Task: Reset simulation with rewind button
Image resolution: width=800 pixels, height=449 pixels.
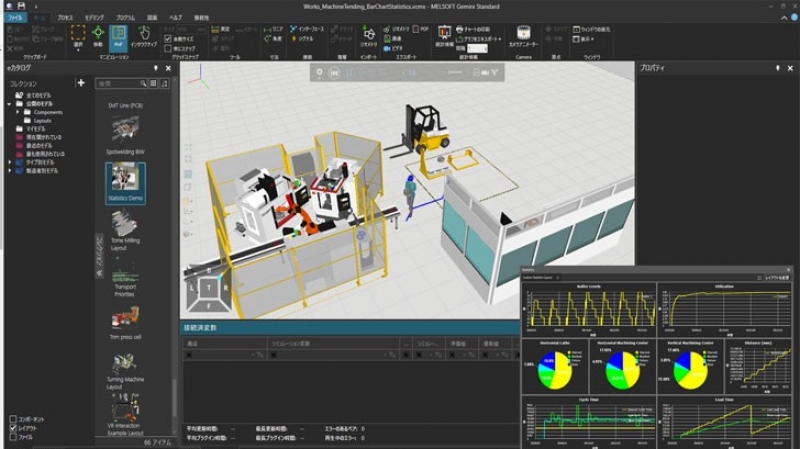Action: pos(334,73)
